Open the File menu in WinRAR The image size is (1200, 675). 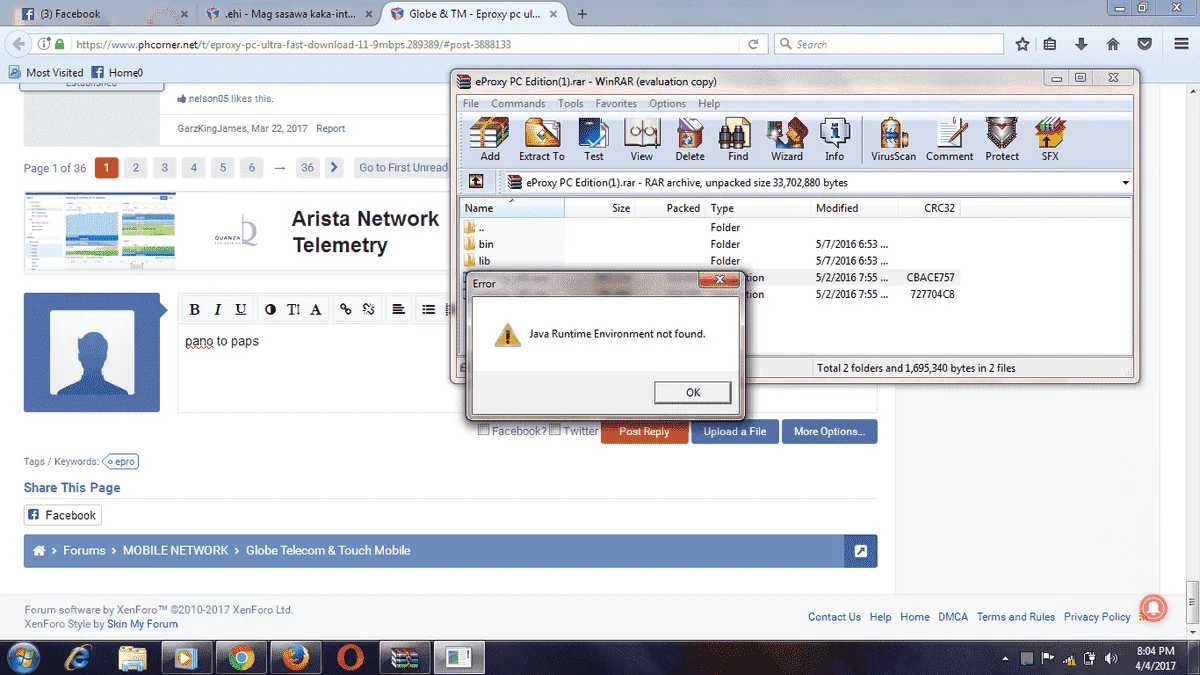click(471, 103)
